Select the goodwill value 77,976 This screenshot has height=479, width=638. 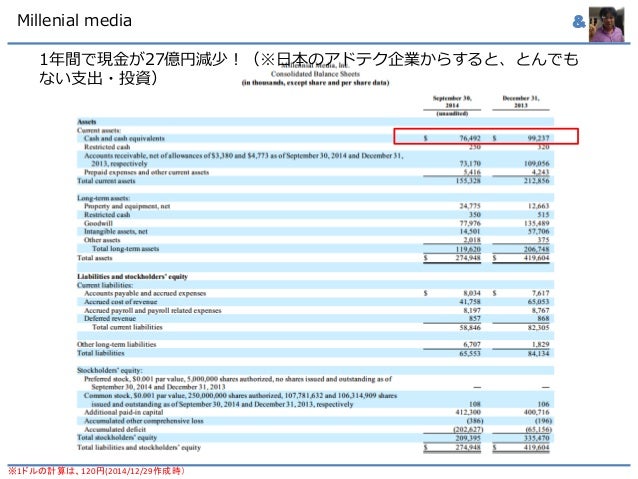tap(470, 223)
